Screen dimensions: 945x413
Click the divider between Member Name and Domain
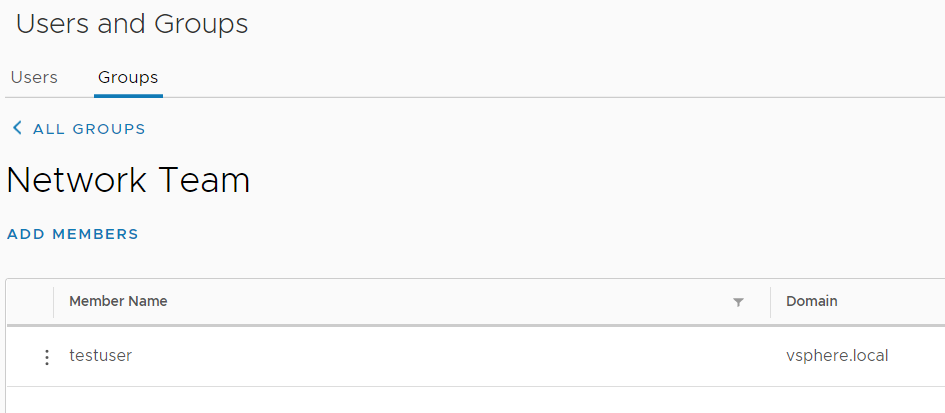click(770, 301)
